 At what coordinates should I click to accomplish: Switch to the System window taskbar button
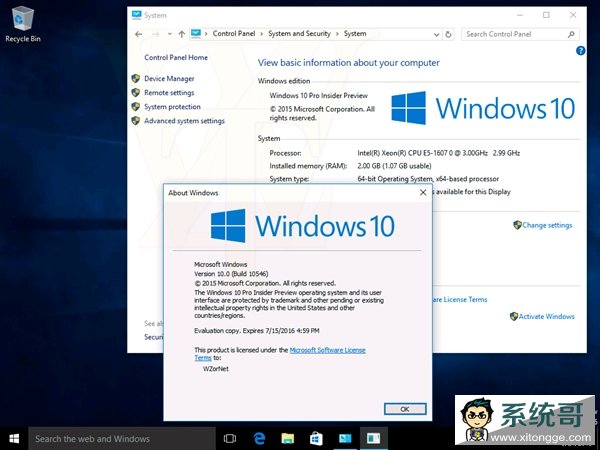click(345, 439)
